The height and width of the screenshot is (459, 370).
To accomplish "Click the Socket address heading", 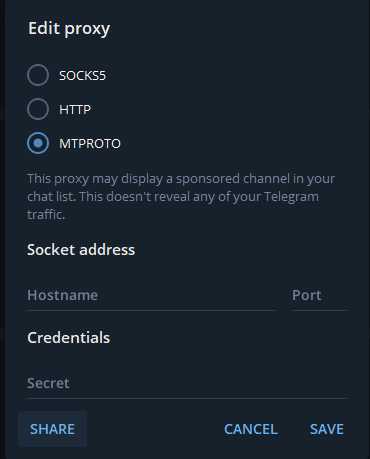I will pyautogui.click(x=81, y=250).
